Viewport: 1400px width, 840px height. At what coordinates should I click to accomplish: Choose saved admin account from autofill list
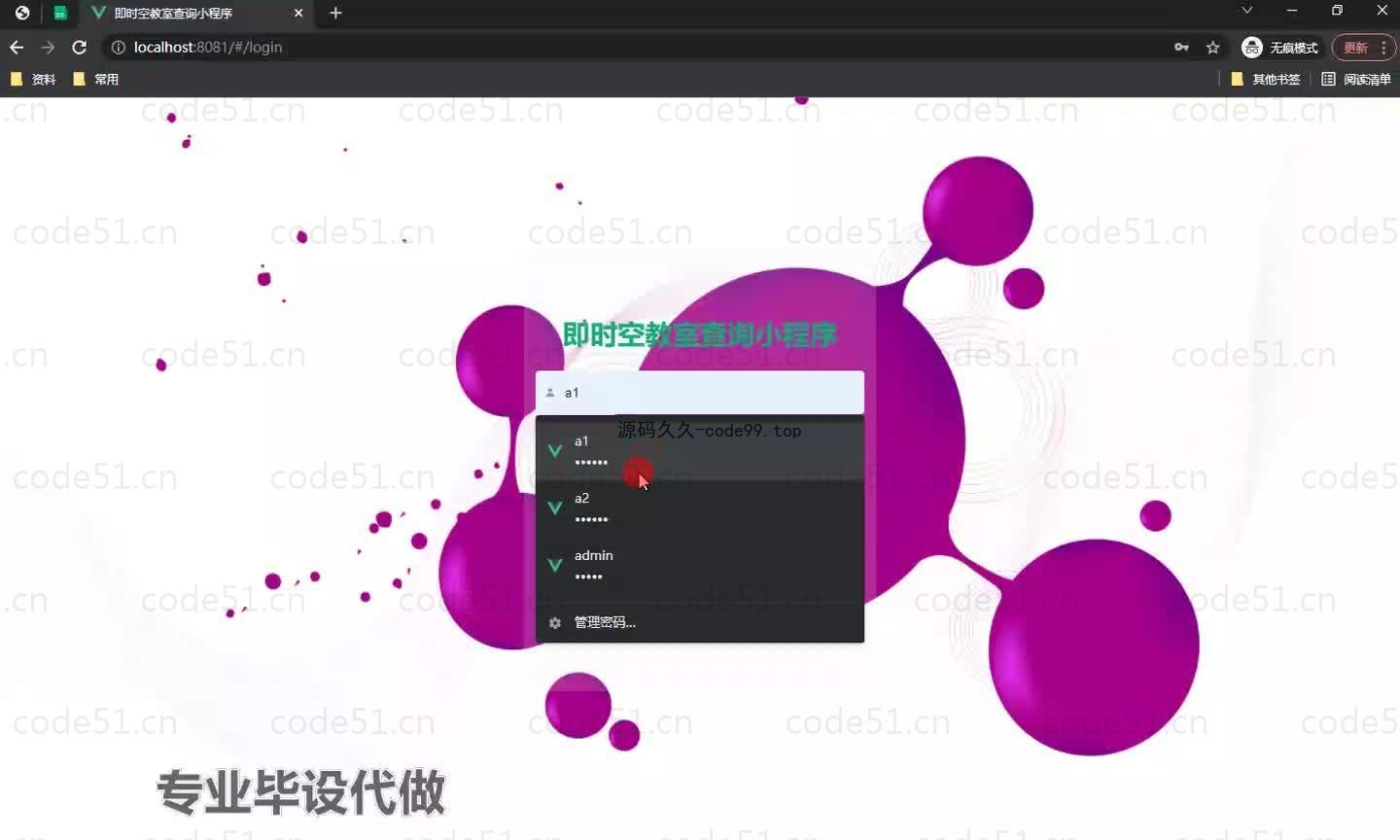pos(700,566)
